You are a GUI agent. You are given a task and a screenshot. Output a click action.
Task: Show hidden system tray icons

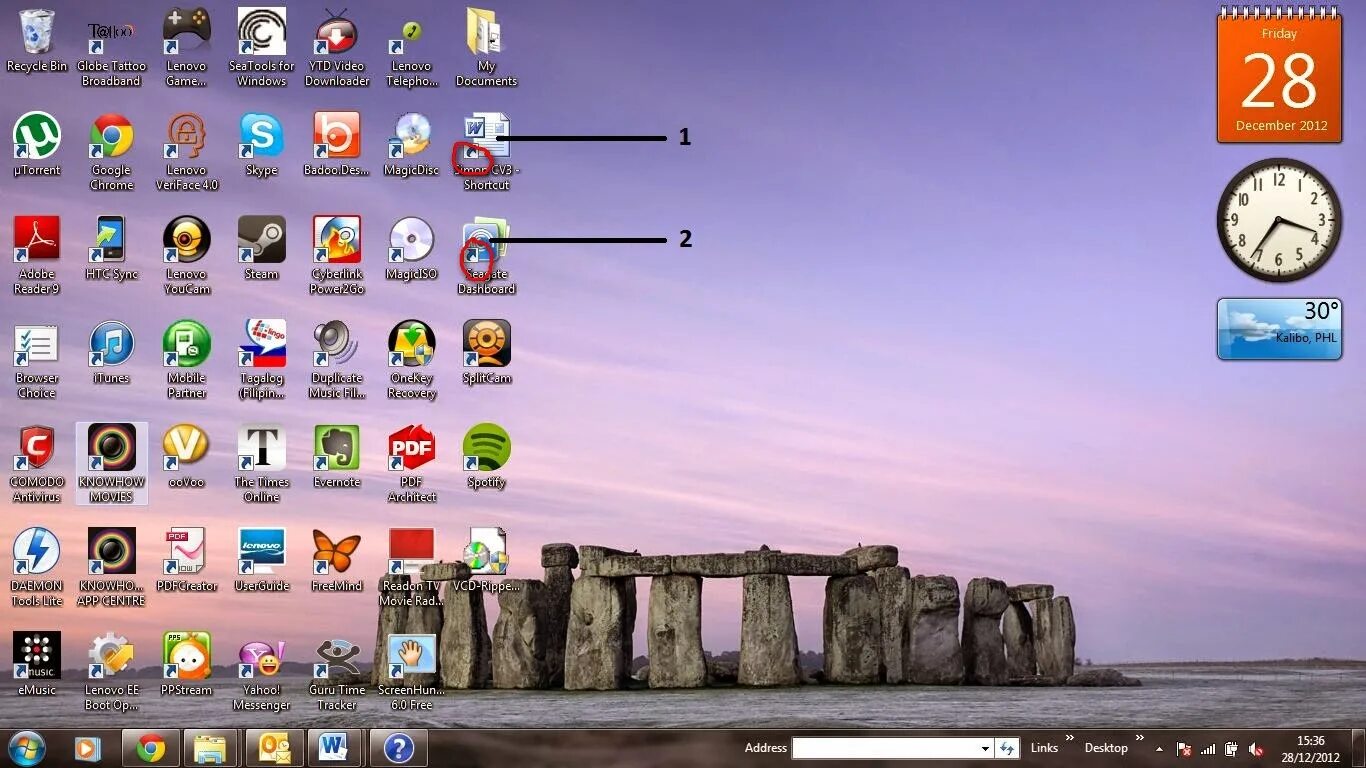pos(1160,748)
